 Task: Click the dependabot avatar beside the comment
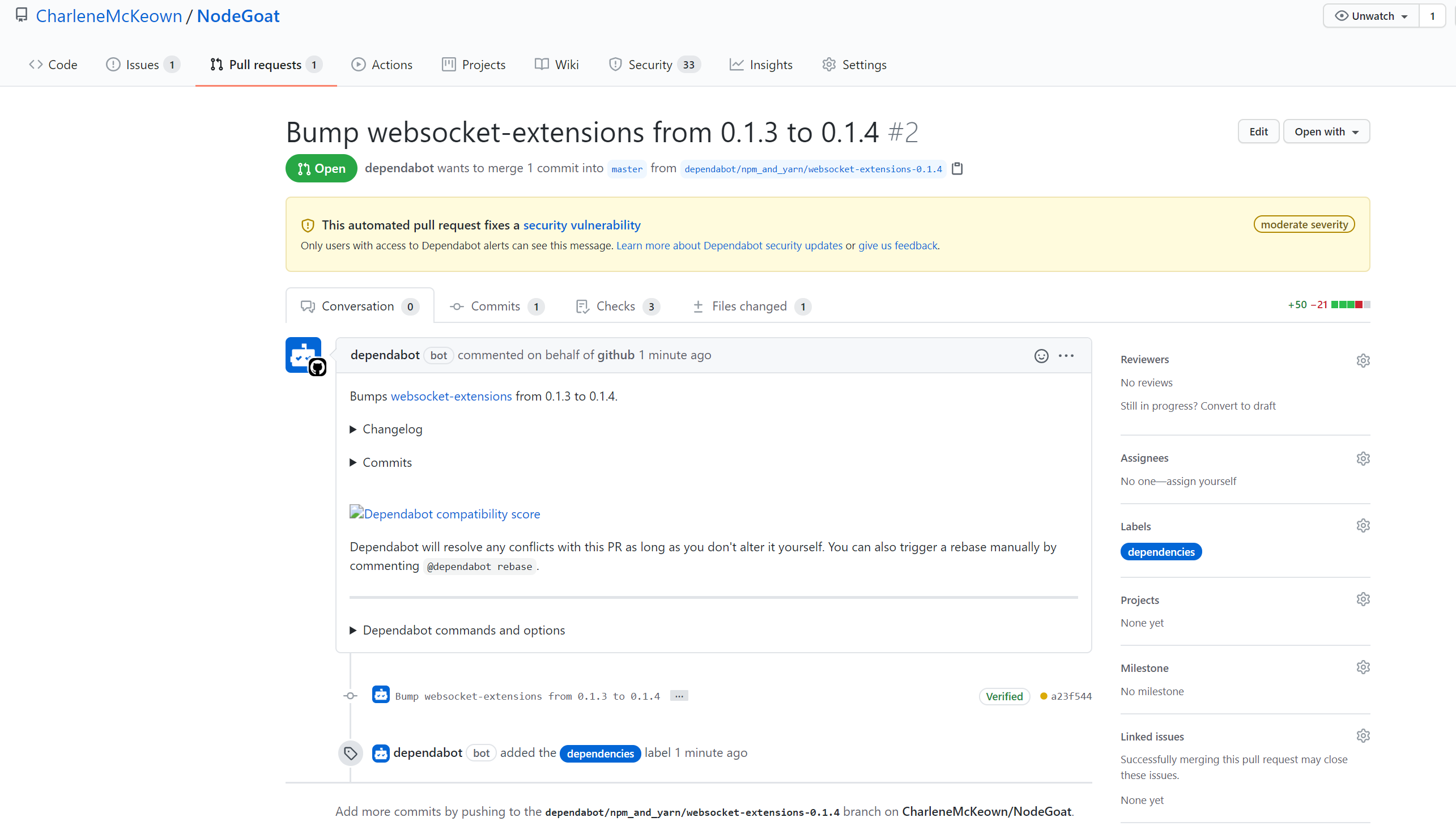[x=304, y=355]
